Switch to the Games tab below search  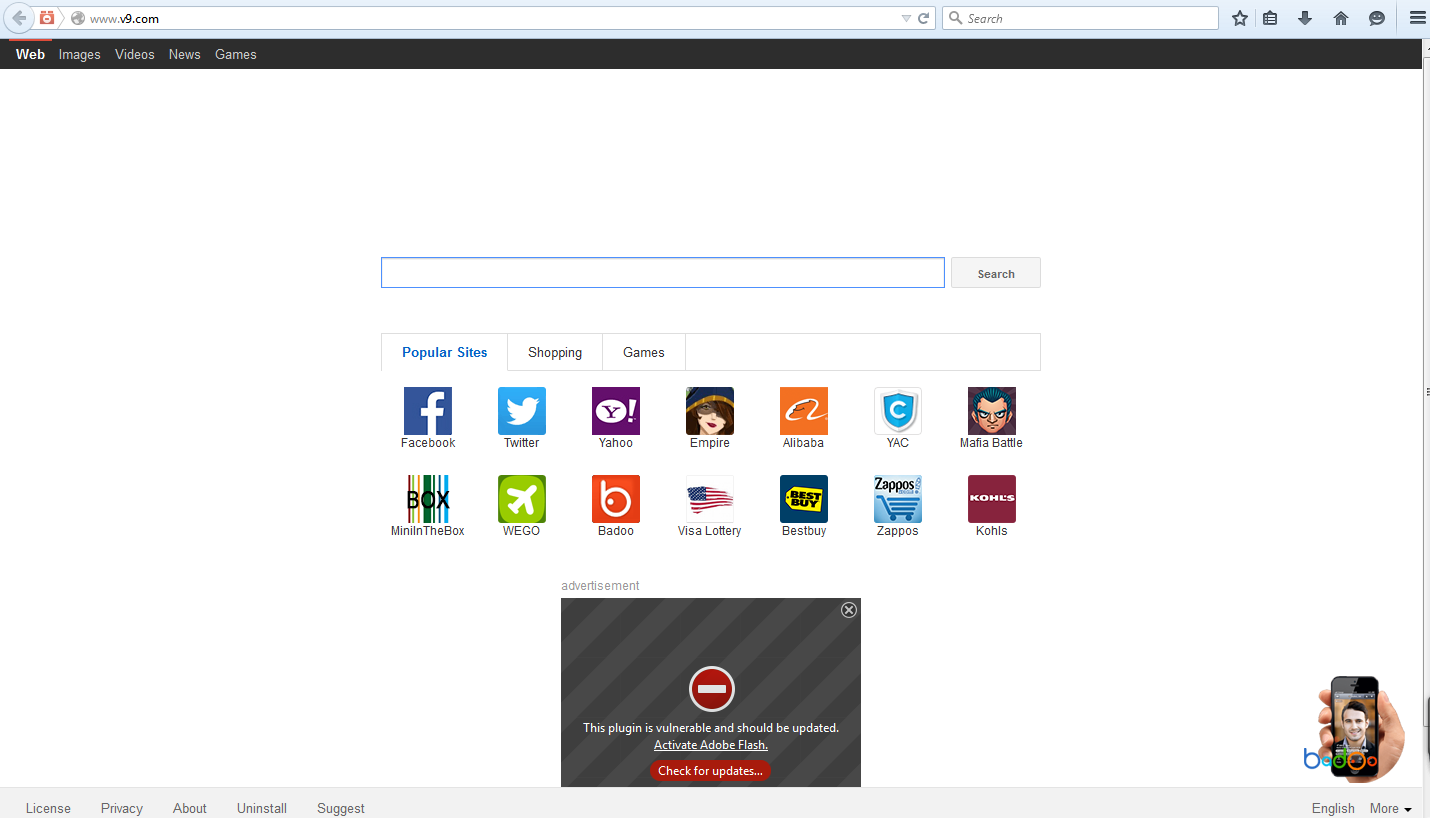pyautogui.click(x=644, y=352)
